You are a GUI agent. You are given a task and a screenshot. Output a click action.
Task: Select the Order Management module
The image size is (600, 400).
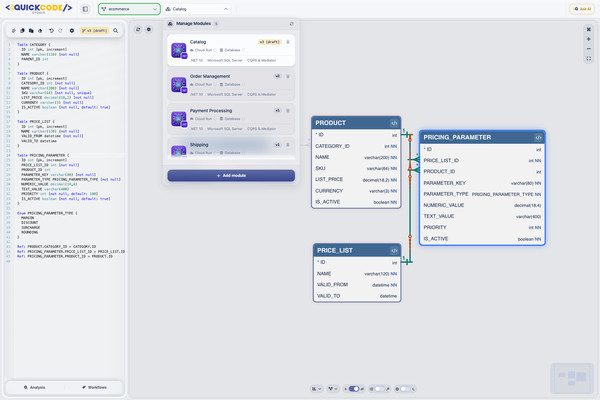coord(231,85)
